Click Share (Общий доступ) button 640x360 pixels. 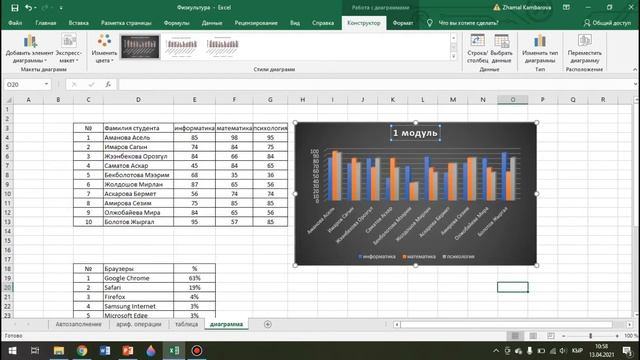click(x=607, y=23)
